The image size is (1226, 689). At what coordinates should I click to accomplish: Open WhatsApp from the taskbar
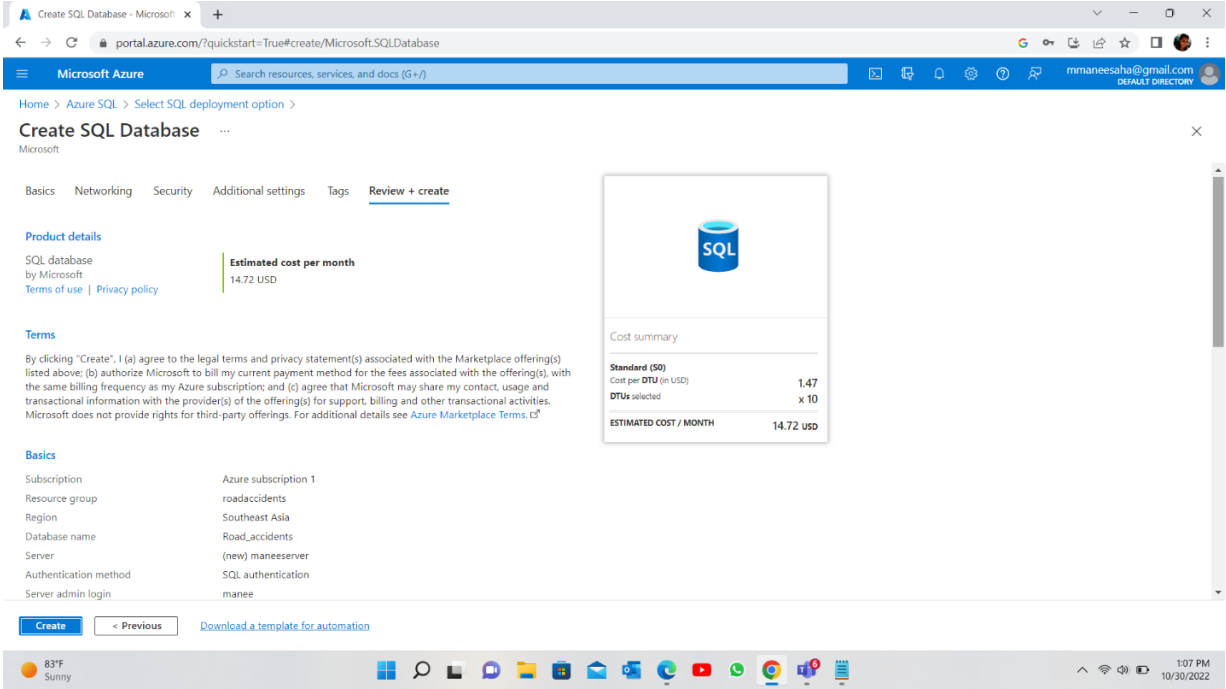coord(737,670)
